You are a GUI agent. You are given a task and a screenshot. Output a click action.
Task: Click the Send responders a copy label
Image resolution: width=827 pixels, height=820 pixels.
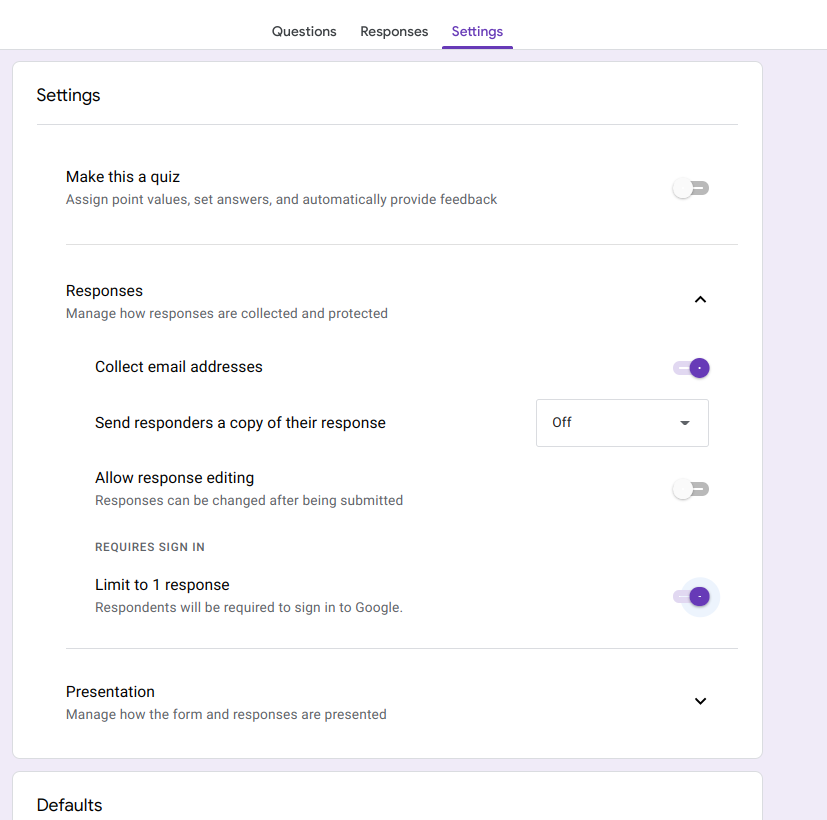click(241, 423)
